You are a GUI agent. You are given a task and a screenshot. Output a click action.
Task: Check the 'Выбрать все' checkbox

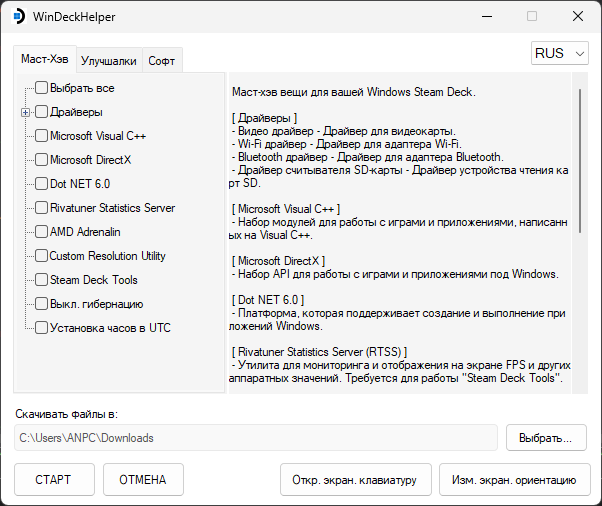(x=41, y=88)
